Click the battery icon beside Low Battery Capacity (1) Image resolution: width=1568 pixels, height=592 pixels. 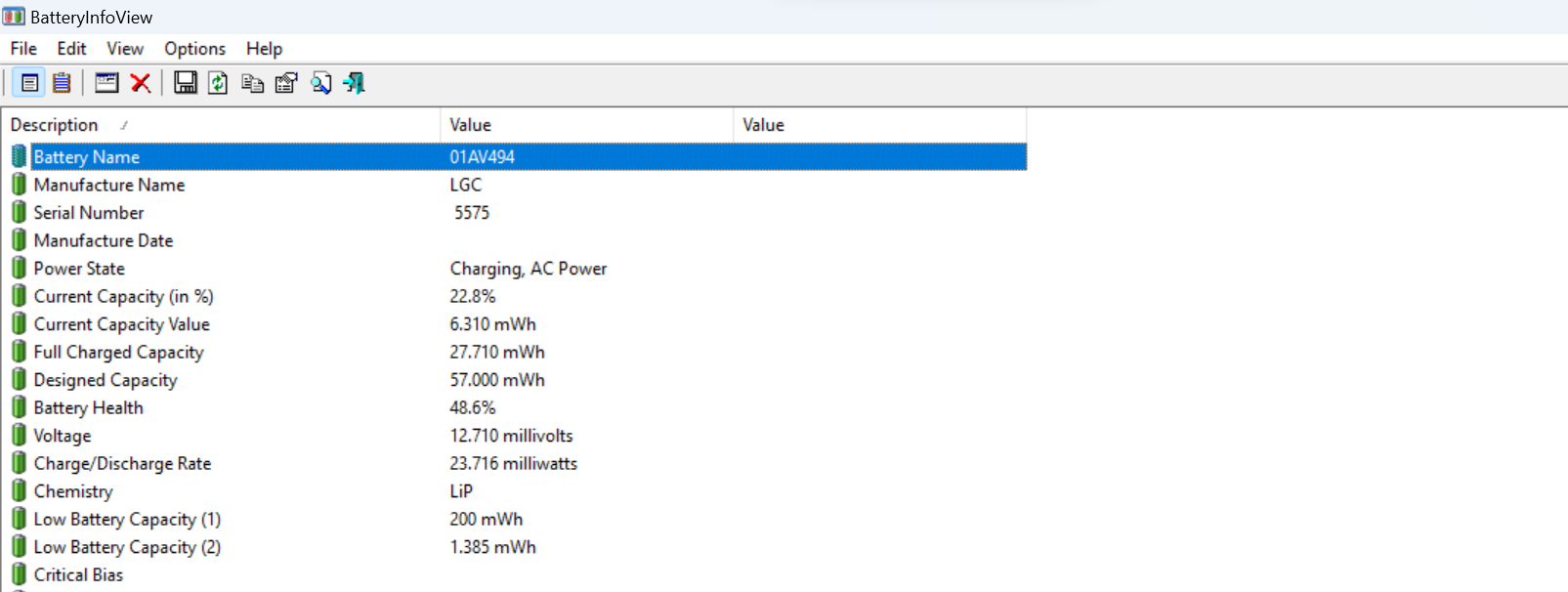tap(19, 519)
